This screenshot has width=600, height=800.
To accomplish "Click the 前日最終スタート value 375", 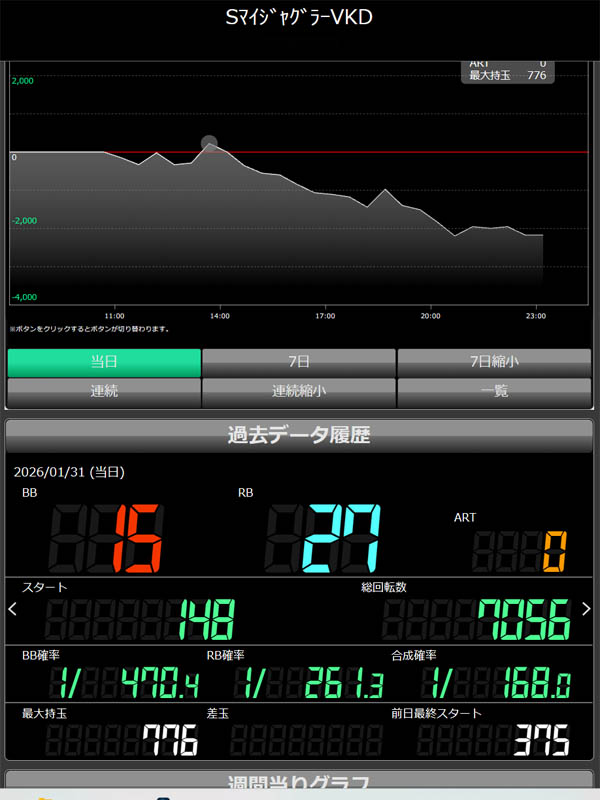I will pos(541,741).
